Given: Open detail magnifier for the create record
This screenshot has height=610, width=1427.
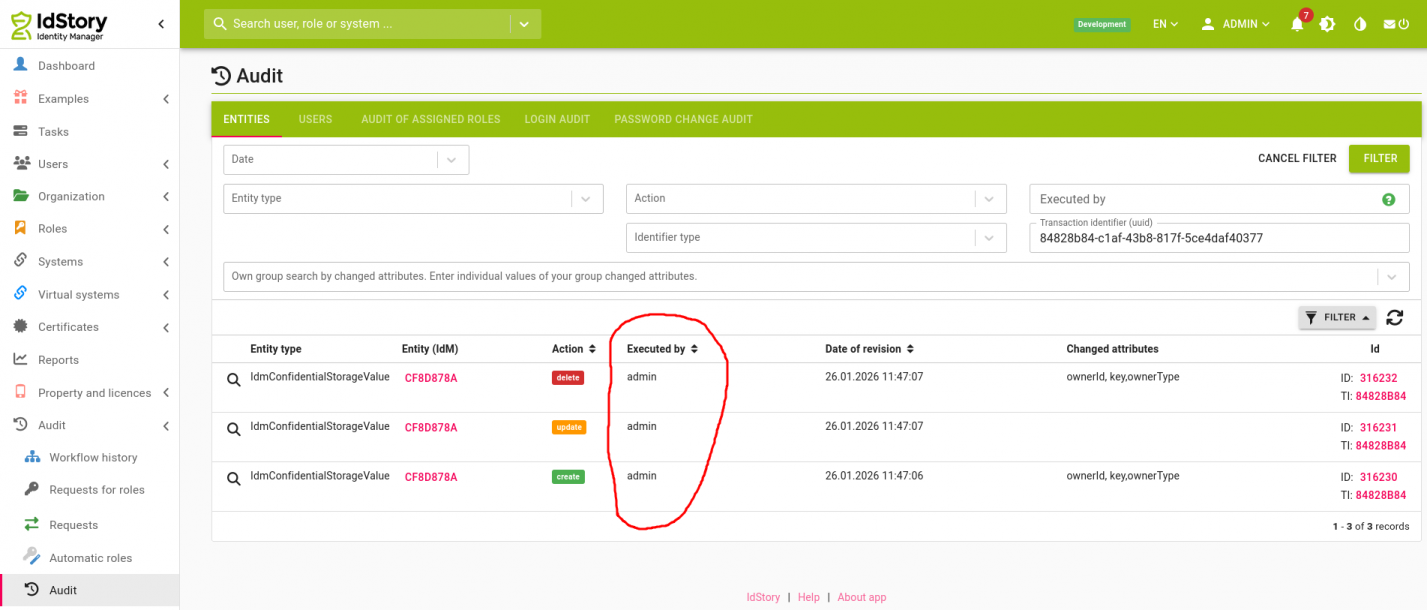Looking at the screenshot, I should point(233,479).
